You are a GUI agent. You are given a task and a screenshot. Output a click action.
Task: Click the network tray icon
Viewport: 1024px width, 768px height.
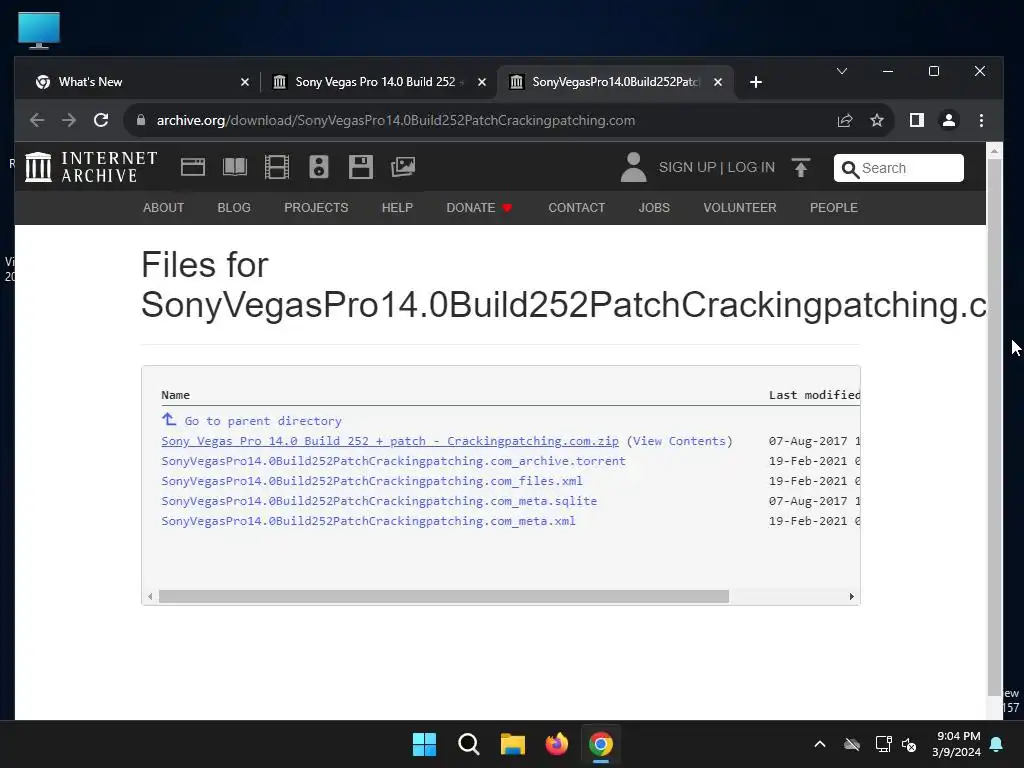click(884, 744)
